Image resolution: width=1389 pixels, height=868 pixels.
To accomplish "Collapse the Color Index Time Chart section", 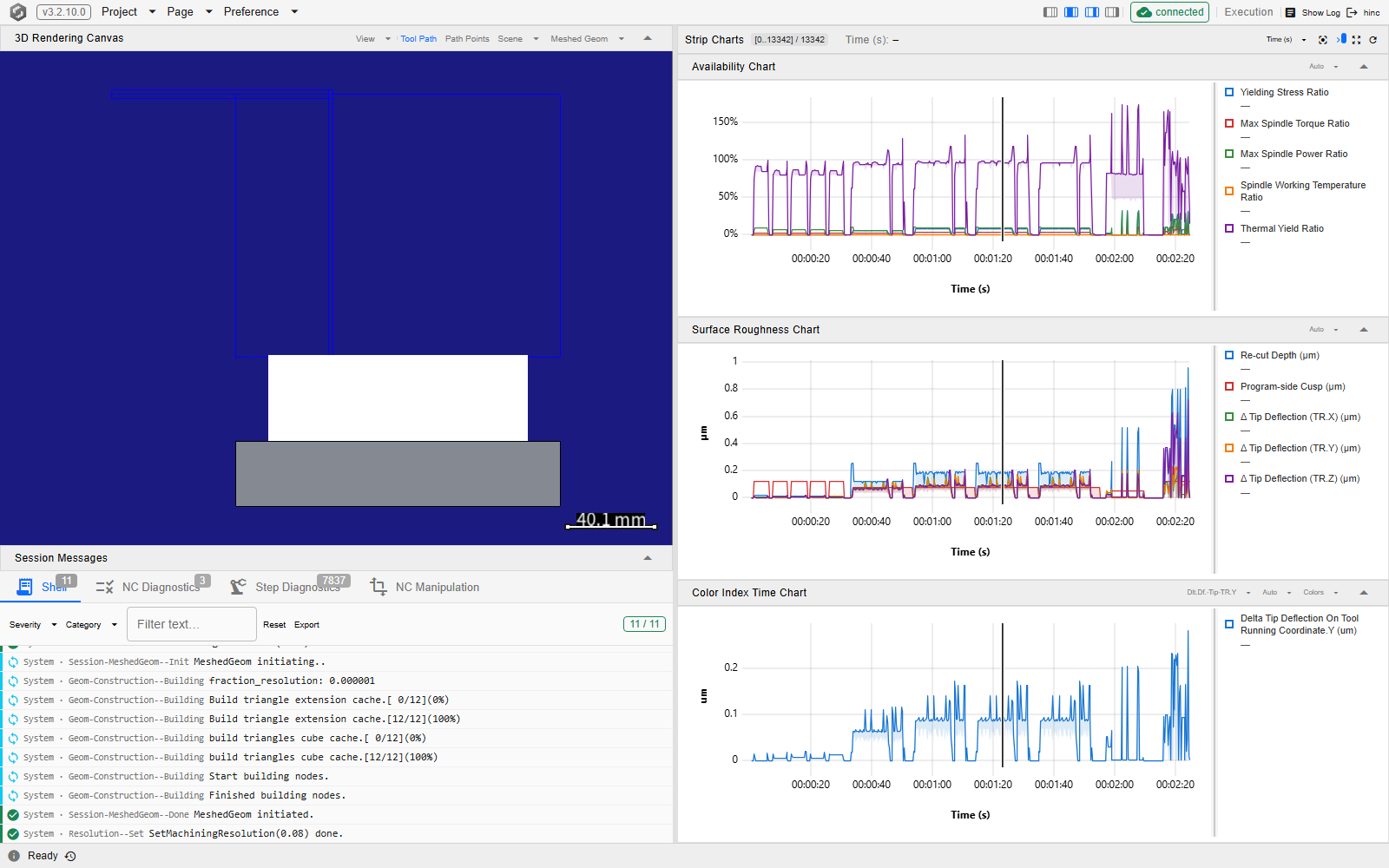I will pyautogui.click(x=1364, y=593).
